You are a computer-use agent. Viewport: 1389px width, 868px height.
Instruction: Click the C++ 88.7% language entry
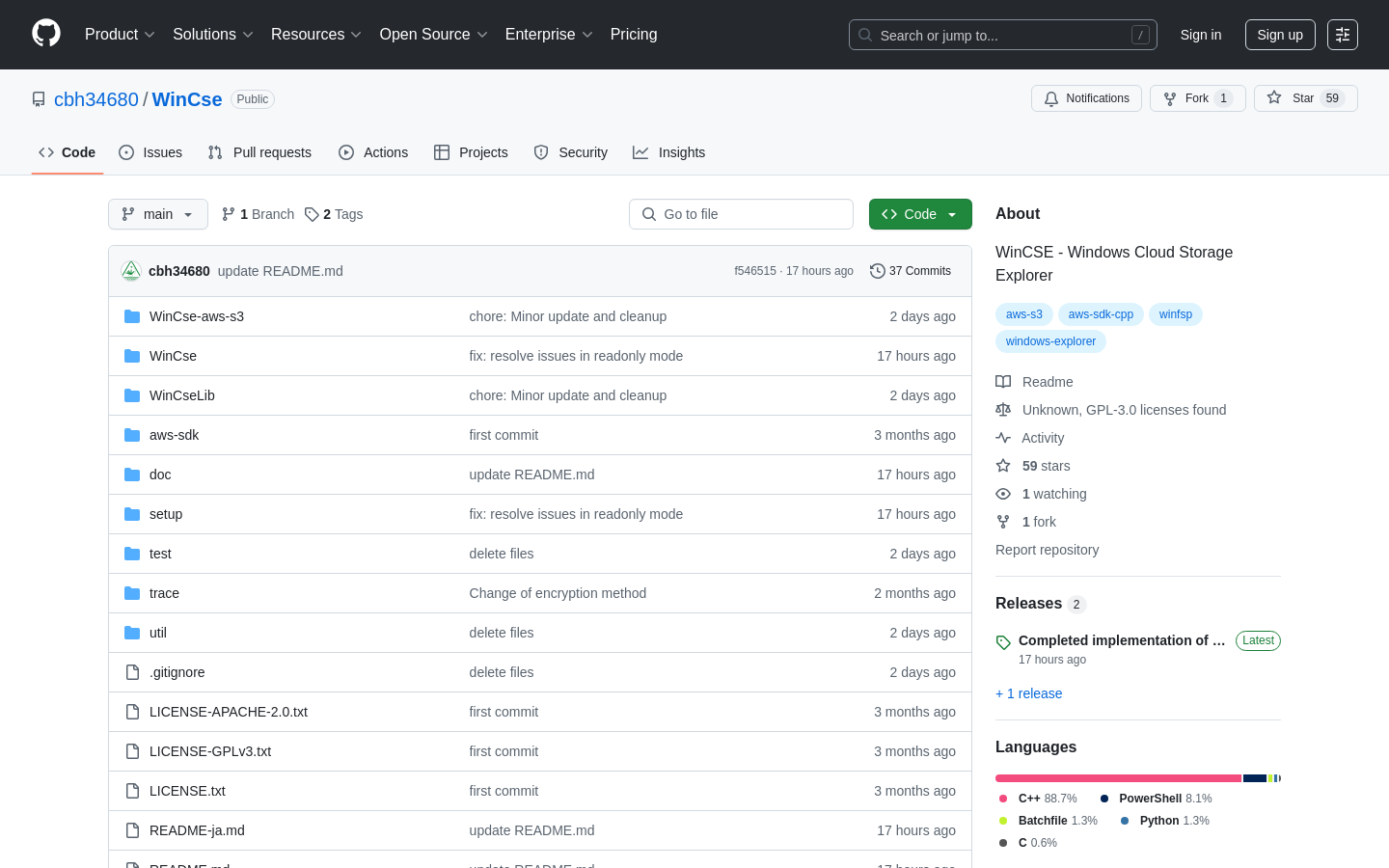click(1038, 799)
